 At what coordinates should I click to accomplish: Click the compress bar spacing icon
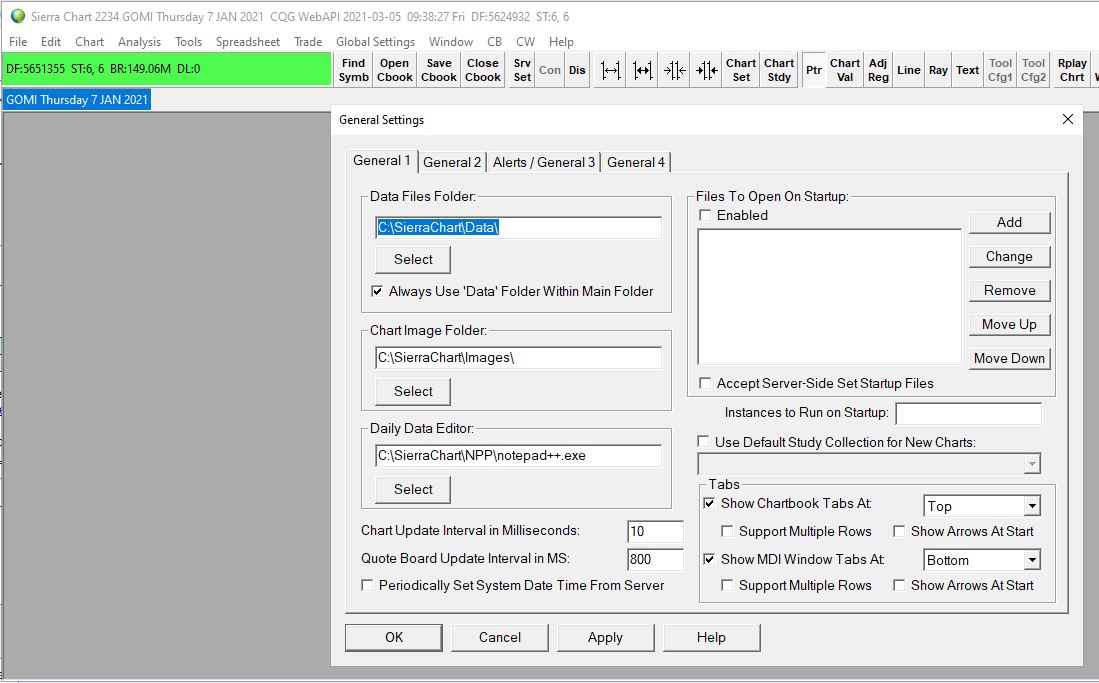tap(674, 70)
